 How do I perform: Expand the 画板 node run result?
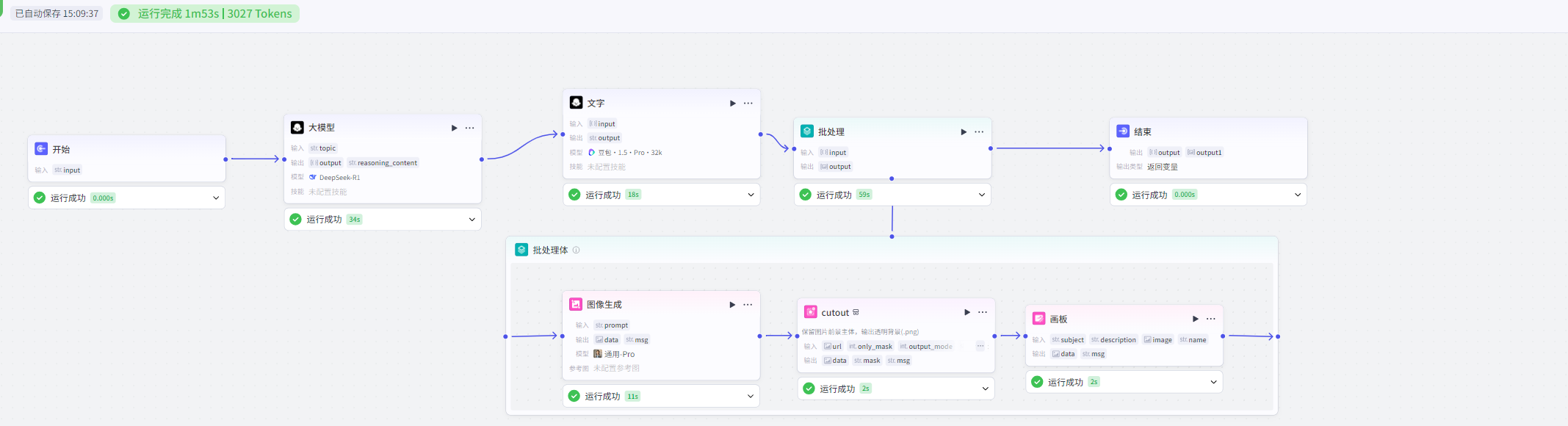1213,382
